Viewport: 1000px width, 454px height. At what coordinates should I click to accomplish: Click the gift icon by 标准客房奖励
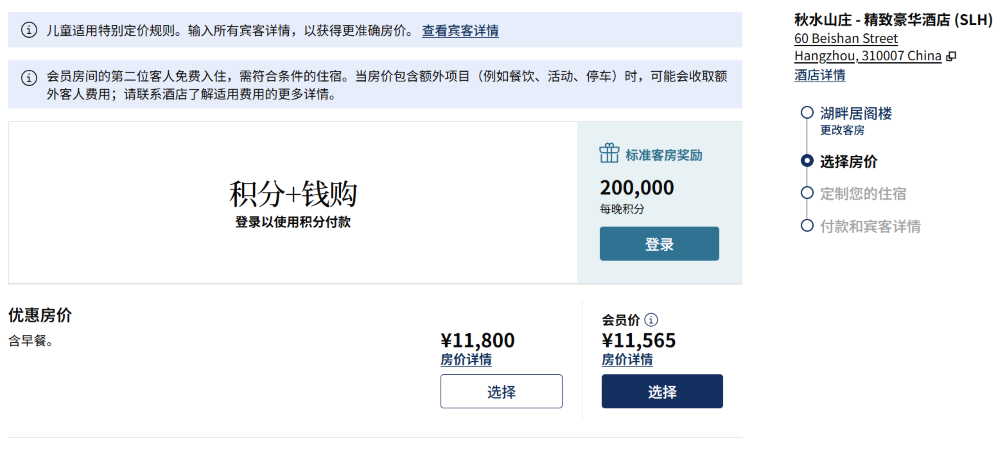tap(609, 153)
